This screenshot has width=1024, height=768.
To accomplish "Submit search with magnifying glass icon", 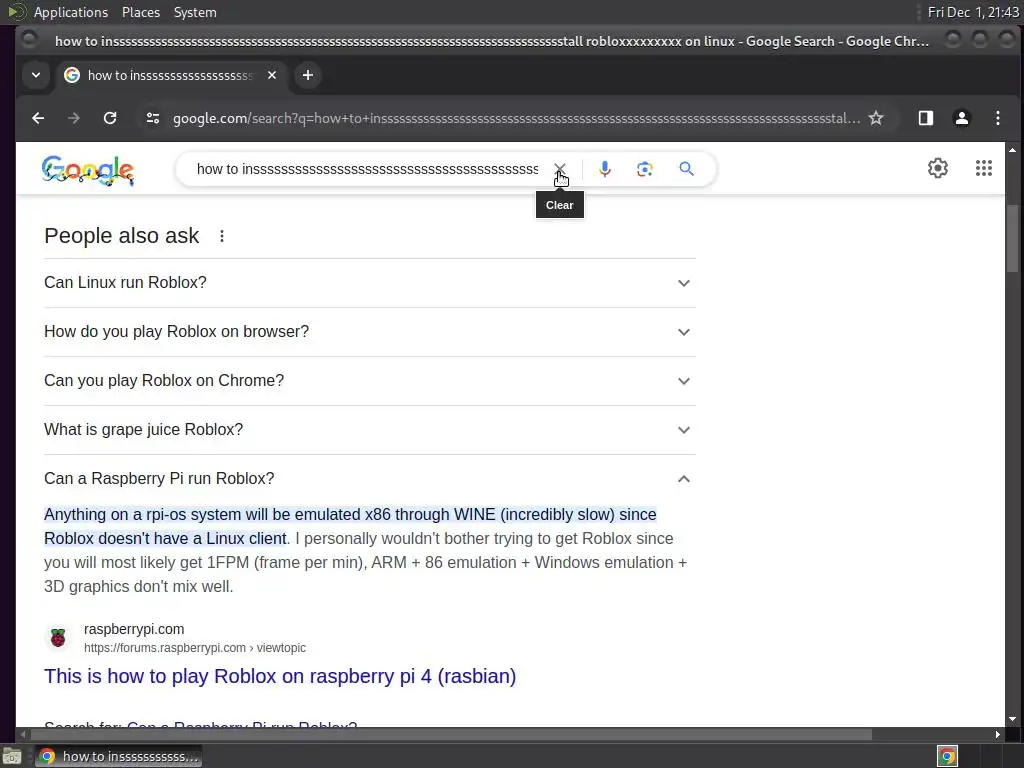I will (686, 169).
